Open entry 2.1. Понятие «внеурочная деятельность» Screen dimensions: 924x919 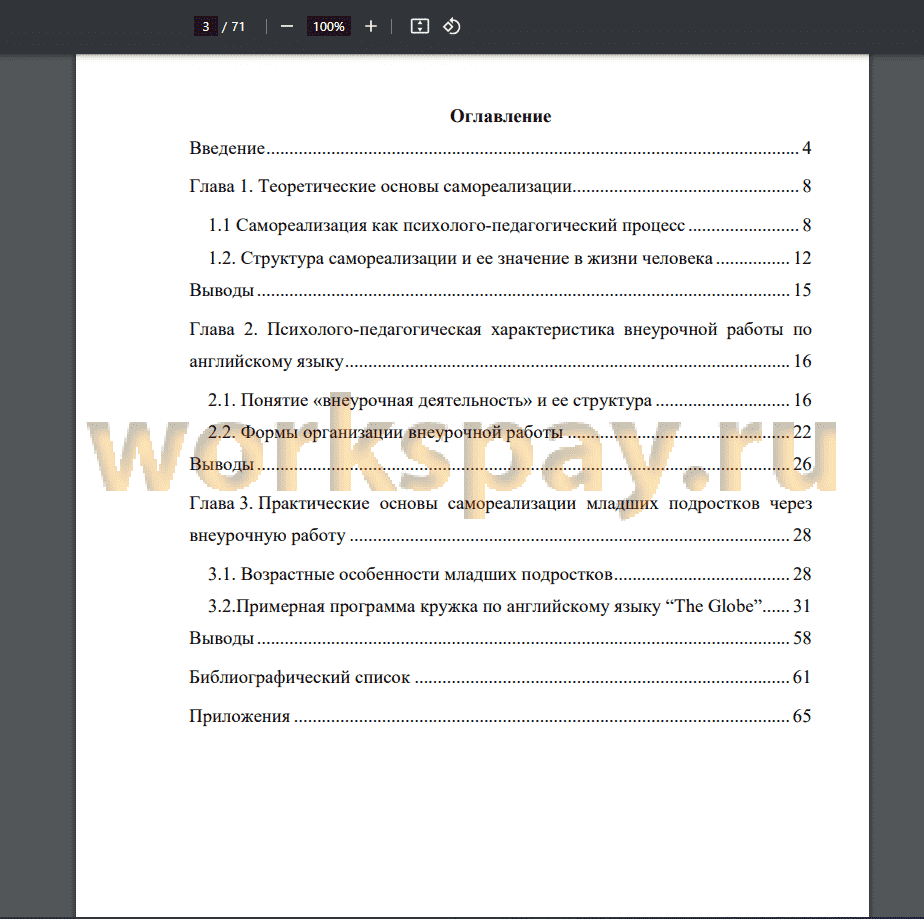(510, 400)
